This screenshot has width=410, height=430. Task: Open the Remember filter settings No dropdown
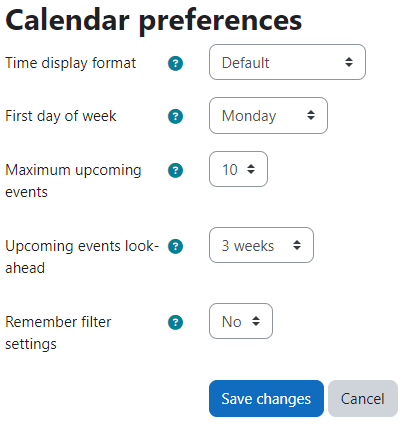[241, 321]
